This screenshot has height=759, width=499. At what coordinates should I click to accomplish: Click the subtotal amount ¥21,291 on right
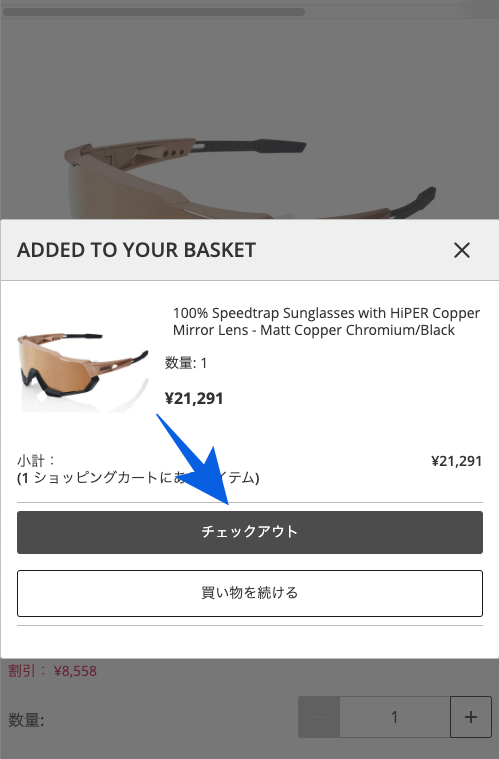(x=456, y=461)
